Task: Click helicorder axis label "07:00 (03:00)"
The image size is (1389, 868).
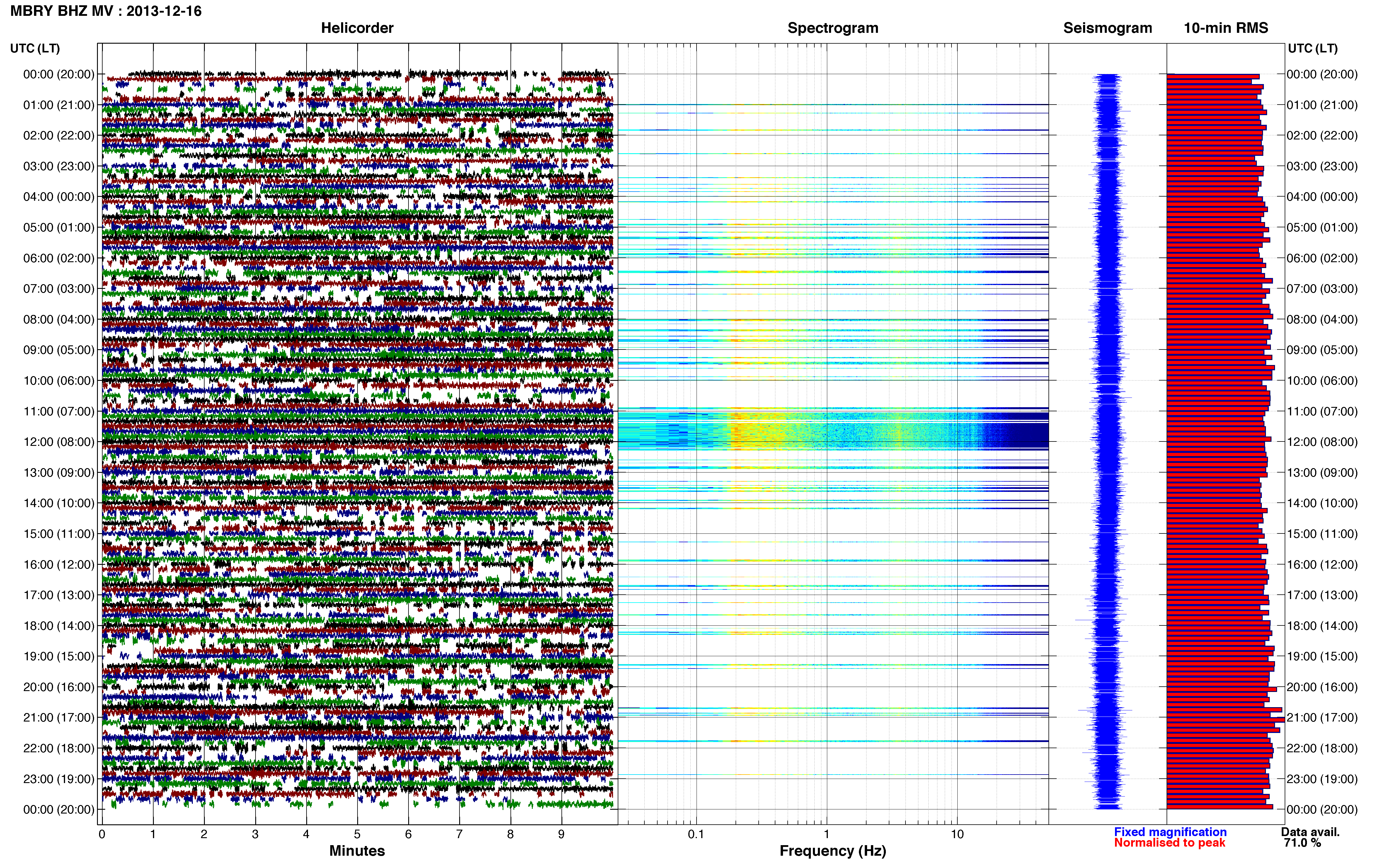Action: [59, 289]
